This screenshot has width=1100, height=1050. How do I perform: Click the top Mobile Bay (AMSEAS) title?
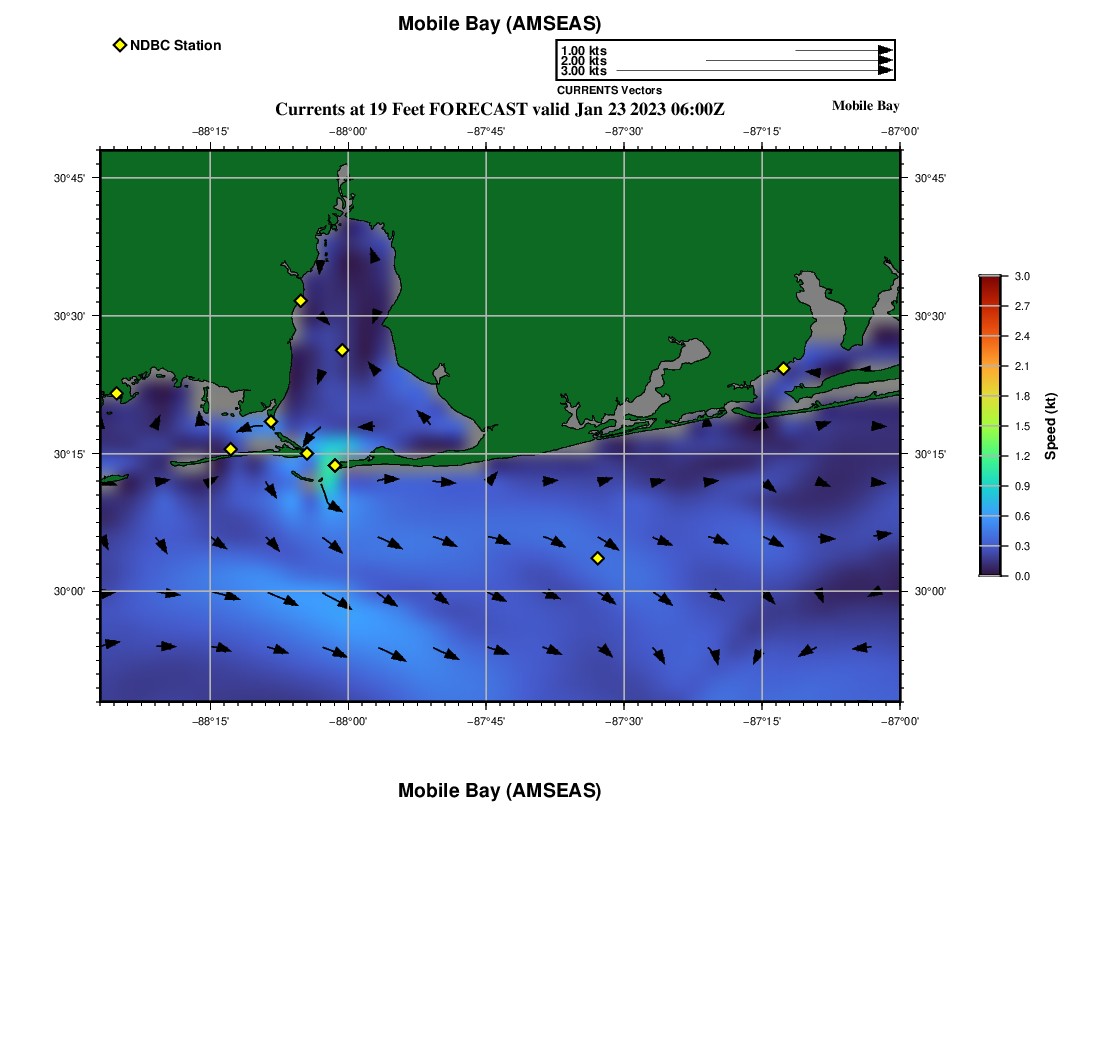click(499, 24)
